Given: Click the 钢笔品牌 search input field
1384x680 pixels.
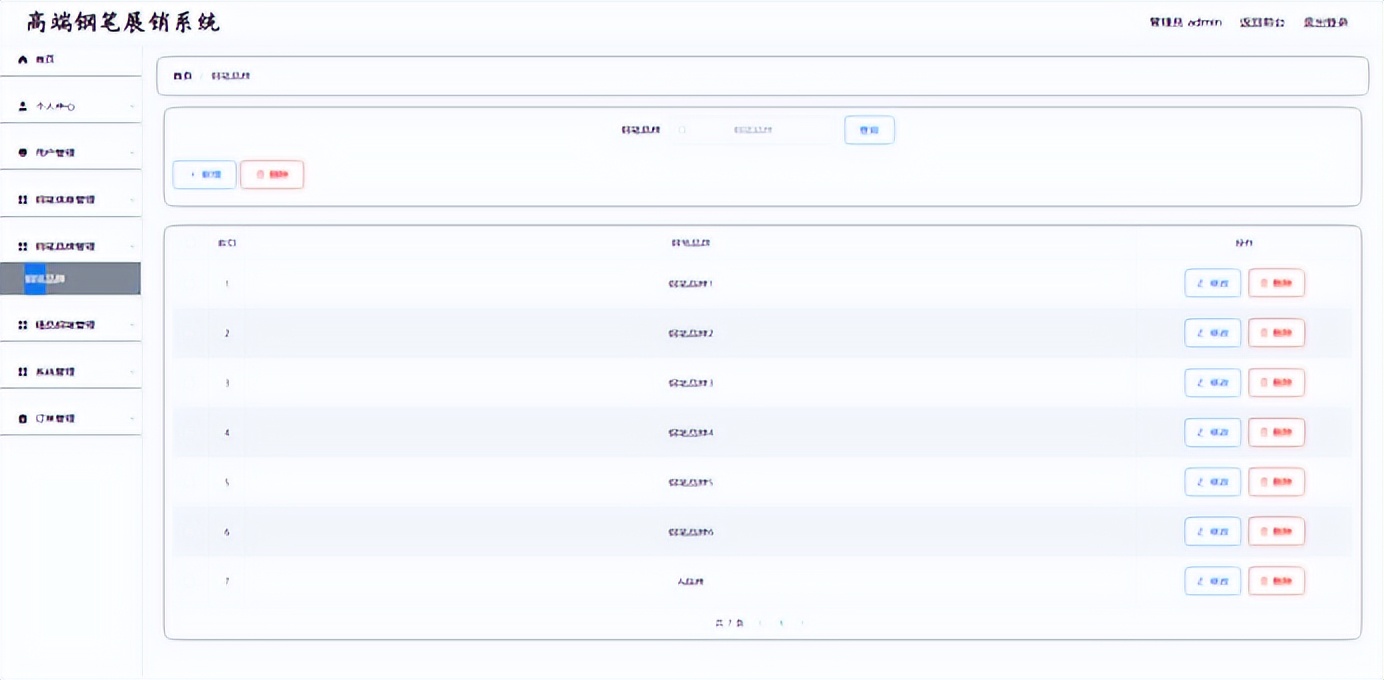Looking at the screenshot, I should [755, 130].
